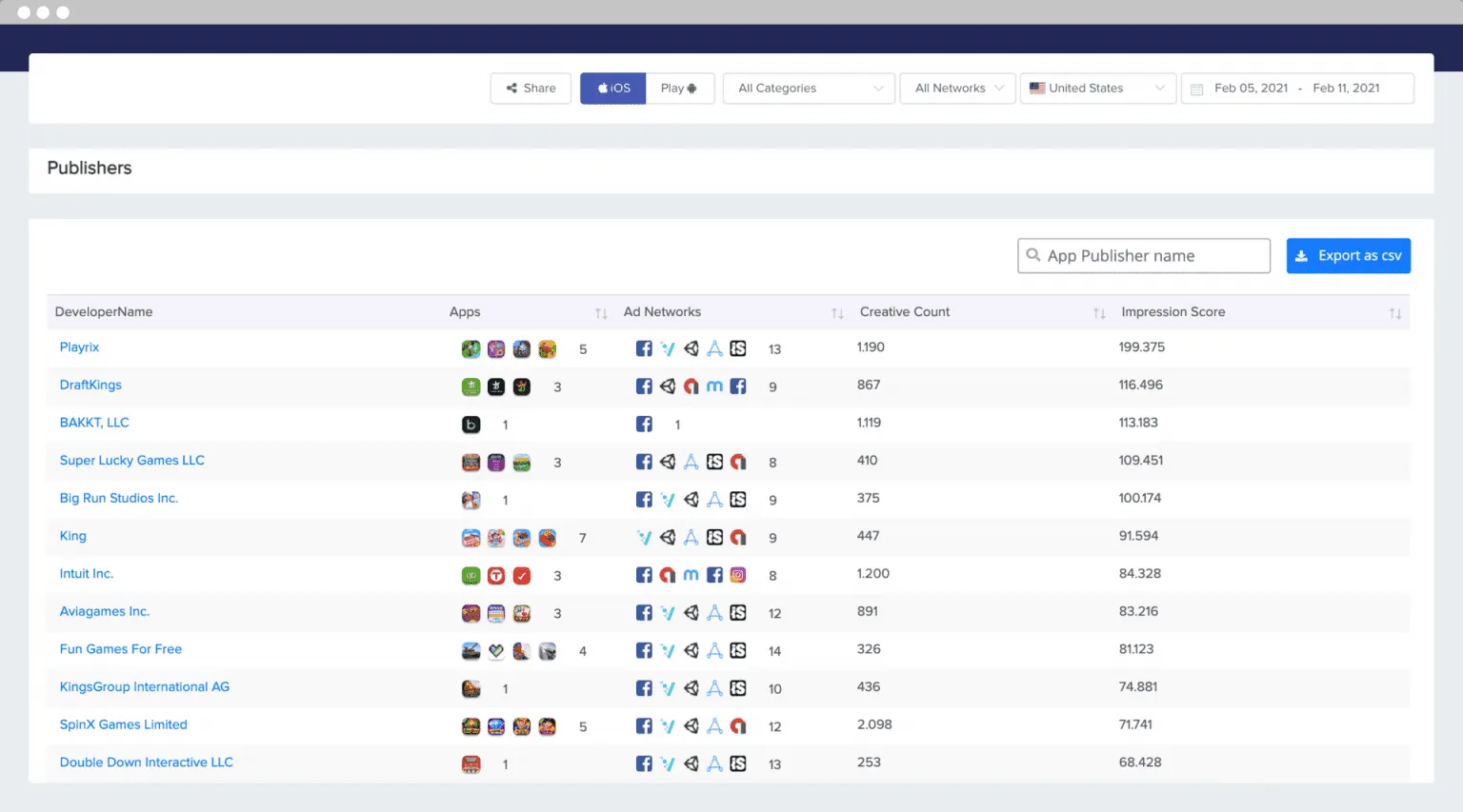
Task: Click the Facebook icon in the Fun Games For Free row
Action: click(x=644, y=650)
